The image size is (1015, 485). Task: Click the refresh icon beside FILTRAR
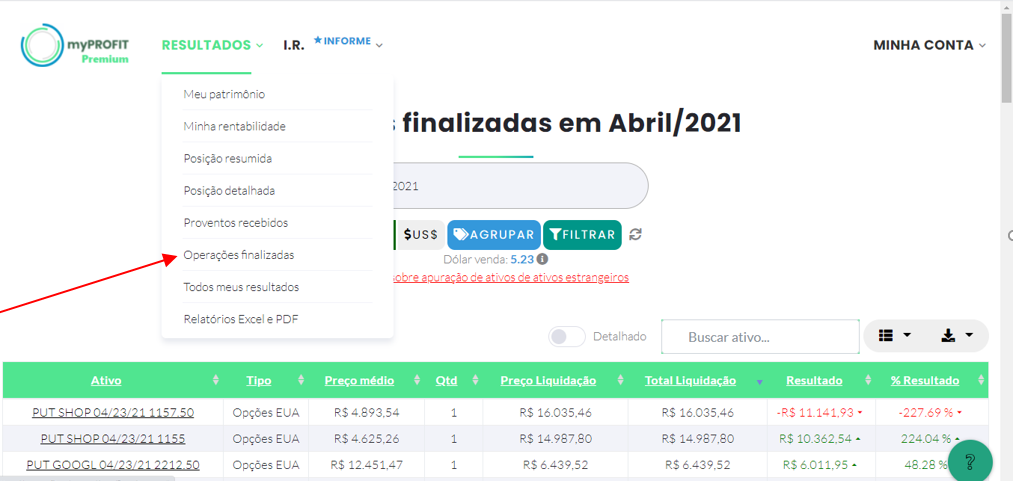[635, 235]
